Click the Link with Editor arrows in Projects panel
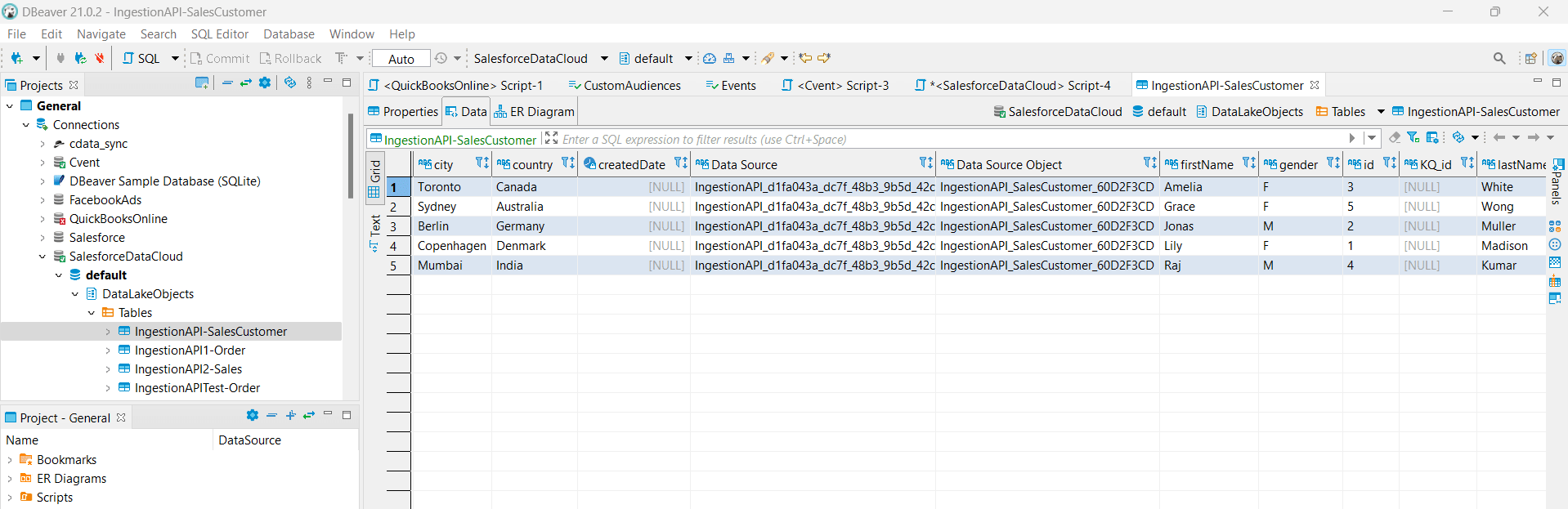The image size is (1568, 509). [245, 83]
